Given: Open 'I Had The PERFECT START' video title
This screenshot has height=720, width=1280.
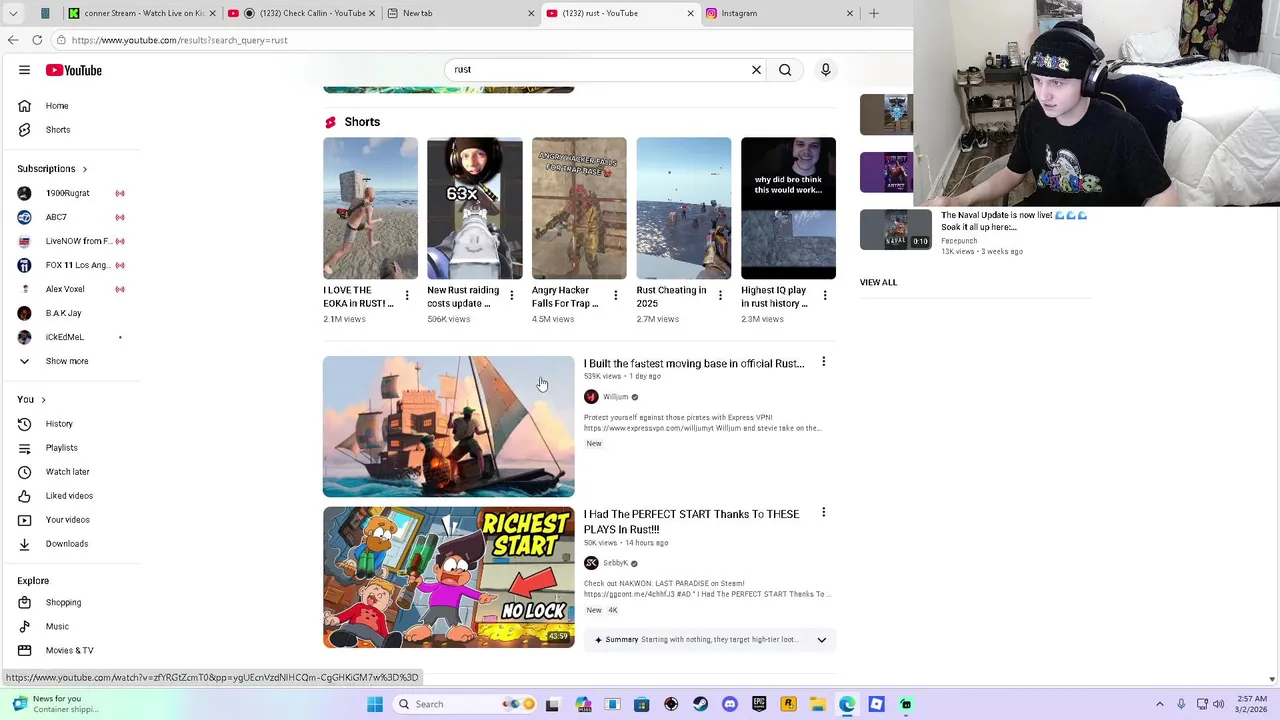Looking at the screenshot, I should click(692, 522).
